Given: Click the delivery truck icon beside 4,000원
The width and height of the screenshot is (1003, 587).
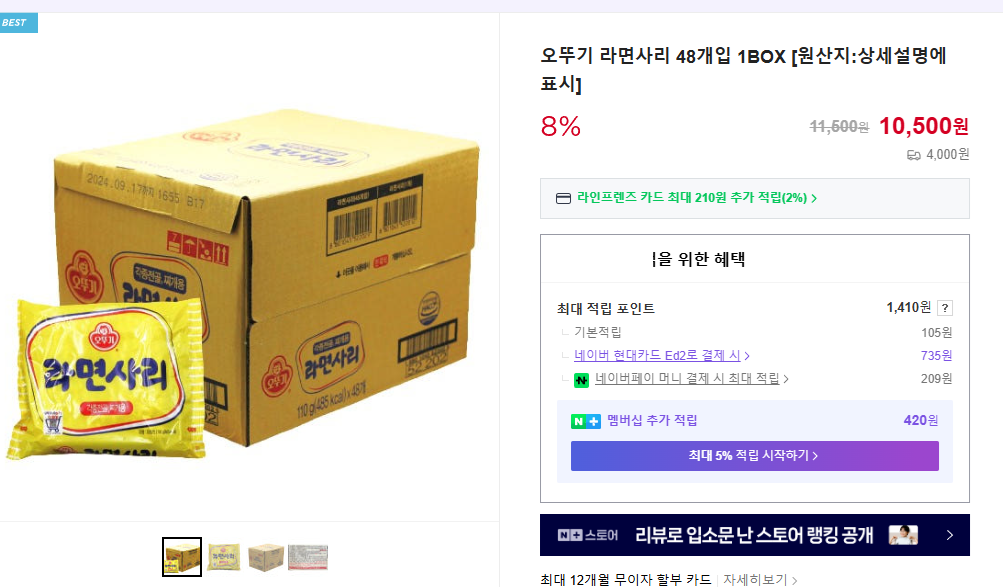Looking at the screenshot, I should coord(913,155).
